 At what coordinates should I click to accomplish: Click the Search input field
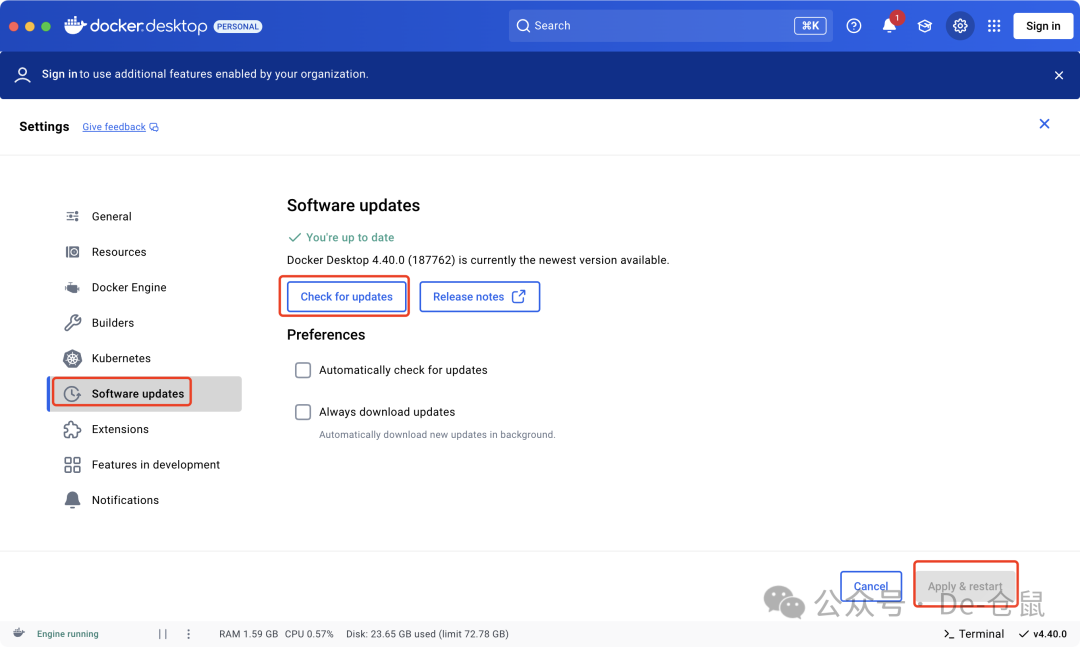[650, 26]
